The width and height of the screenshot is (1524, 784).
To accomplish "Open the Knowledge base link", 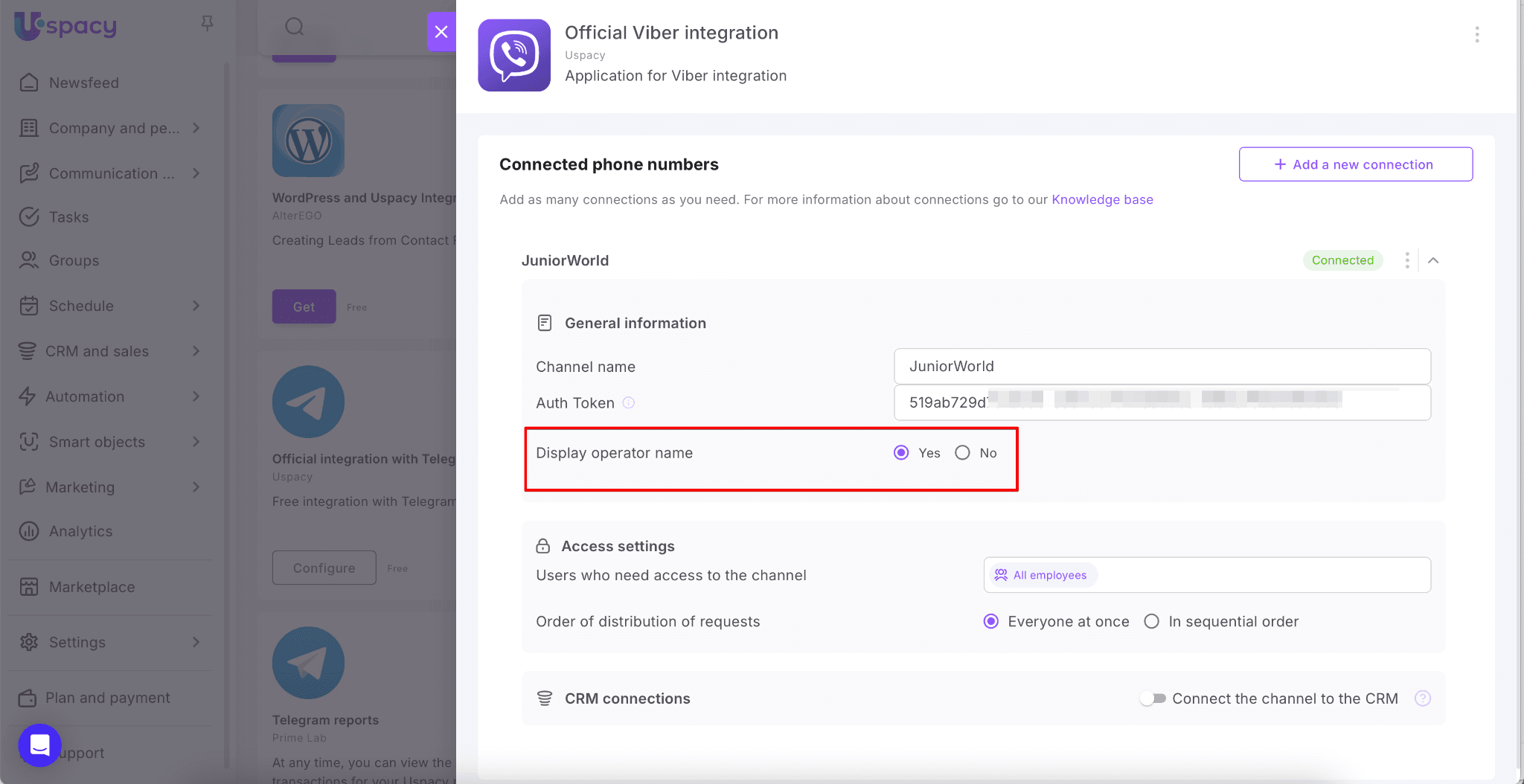I will tap(1102, 199).
